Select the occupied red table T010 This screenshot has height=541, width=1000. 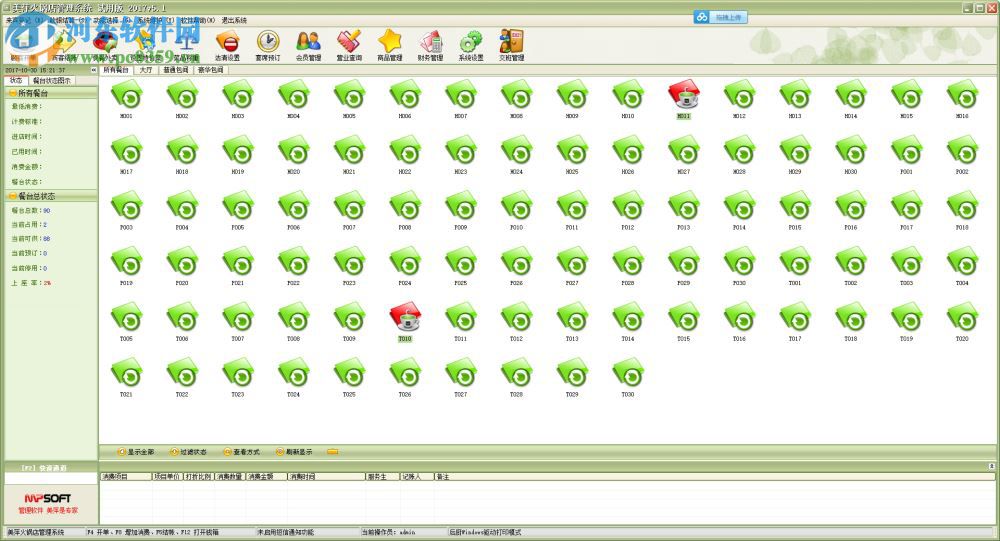pyautogui.click(x=405, y=322)
